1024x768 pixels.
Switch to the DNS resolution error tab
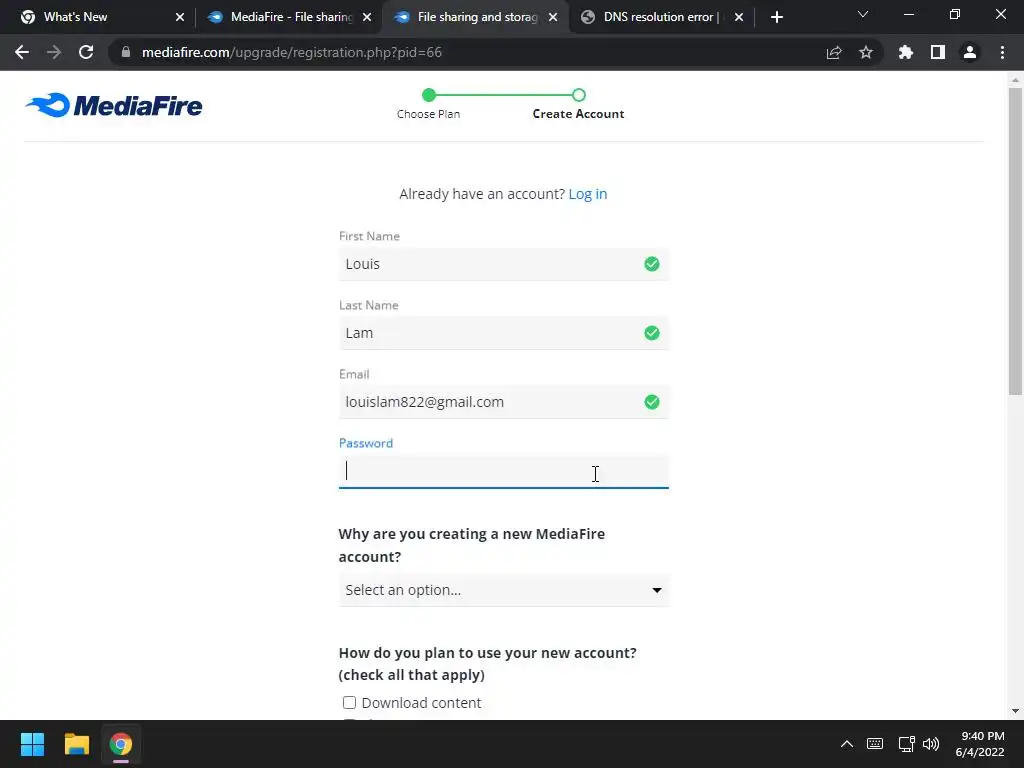point(660,17)
